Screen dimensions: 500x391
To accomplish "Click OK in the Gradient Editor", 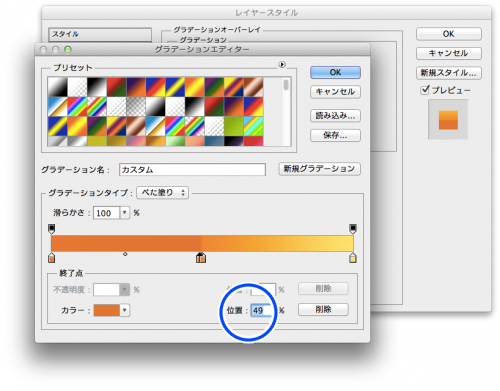I will 335,72.
